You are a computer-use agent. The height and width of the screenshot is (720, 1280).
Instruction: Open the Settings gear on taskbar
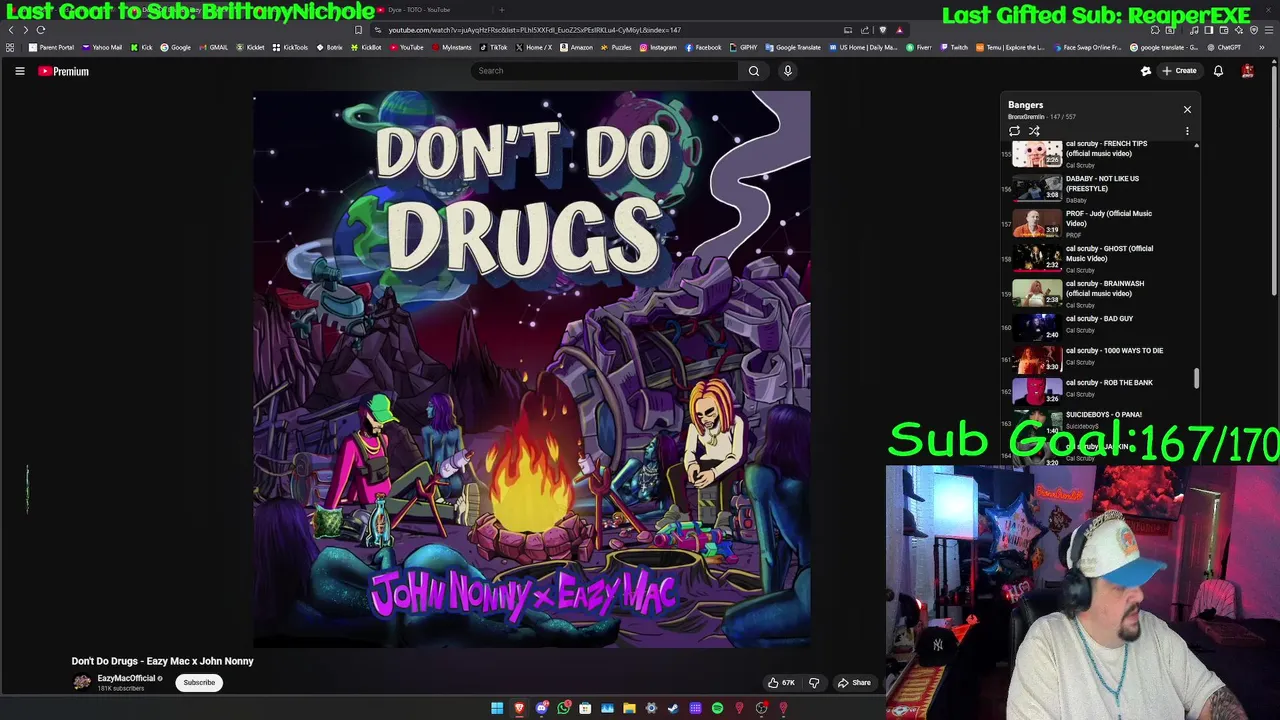(651, 709)
